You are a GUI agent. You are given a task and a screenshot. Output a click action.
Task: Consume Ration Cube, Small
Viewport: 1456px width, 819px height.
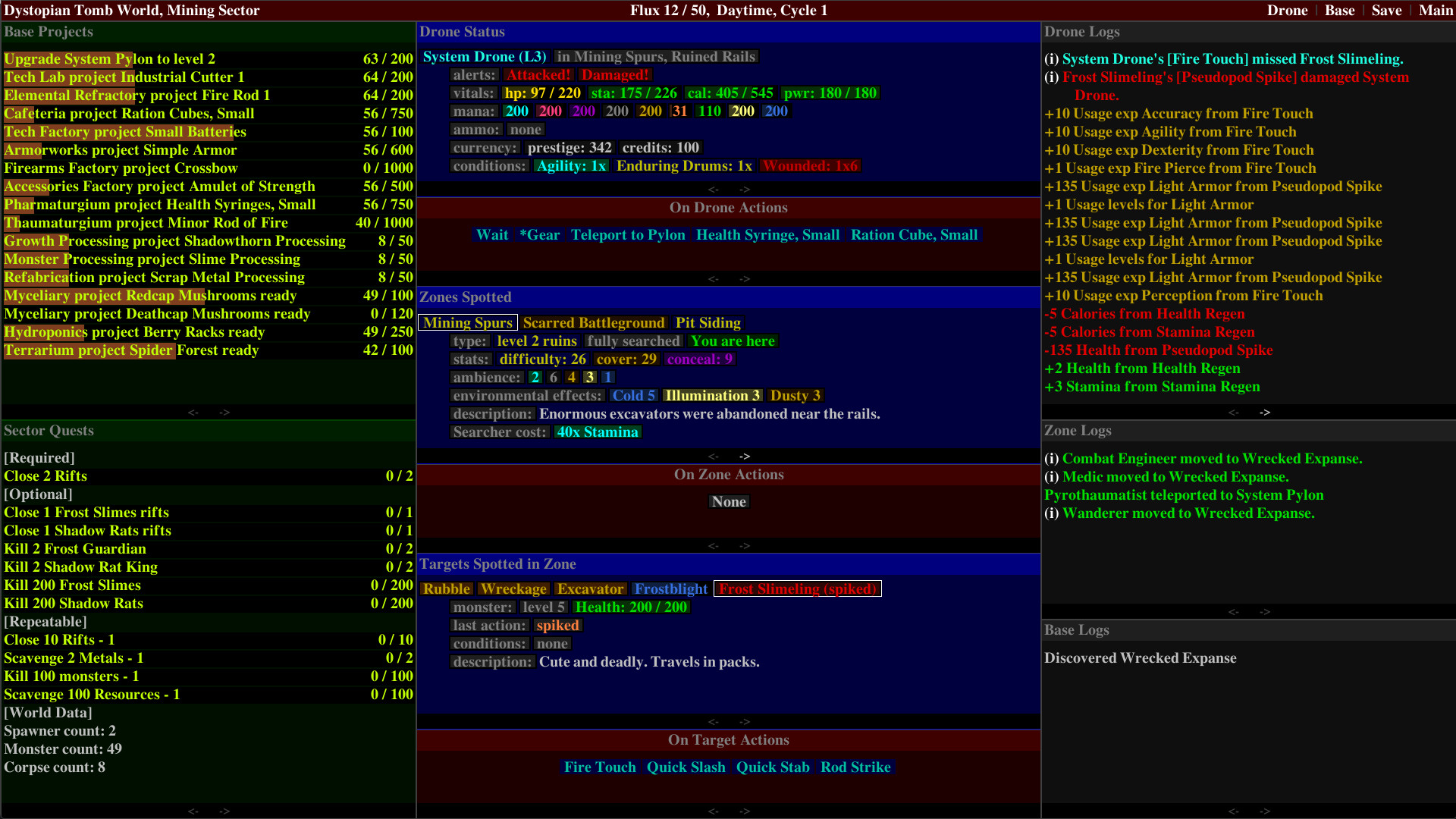tap(914, 235)
